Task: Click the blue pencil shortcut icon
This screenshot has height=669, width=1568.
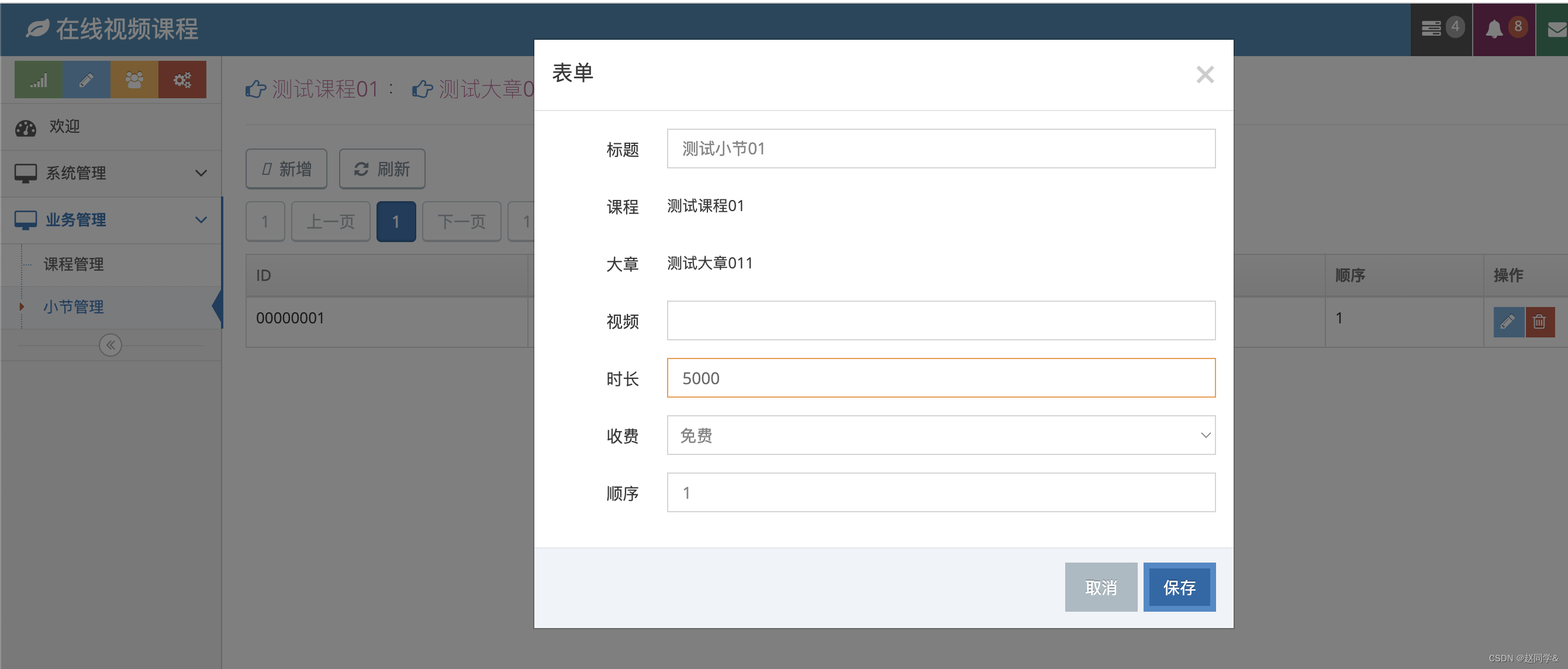Action: click(87, 80)
